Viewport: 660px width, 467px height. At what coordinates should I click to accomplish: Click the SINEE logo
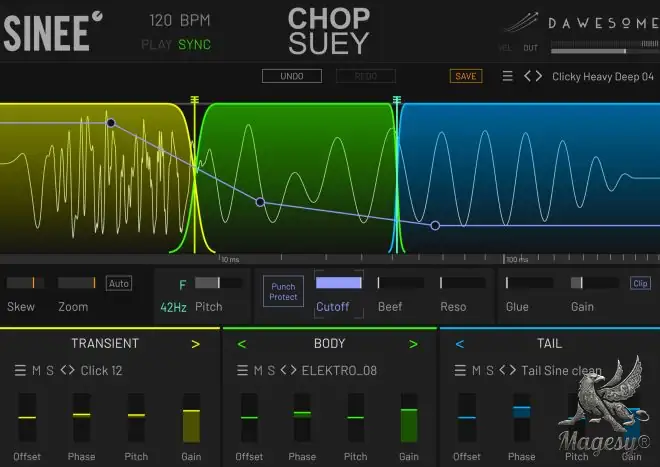click(53, 32)
